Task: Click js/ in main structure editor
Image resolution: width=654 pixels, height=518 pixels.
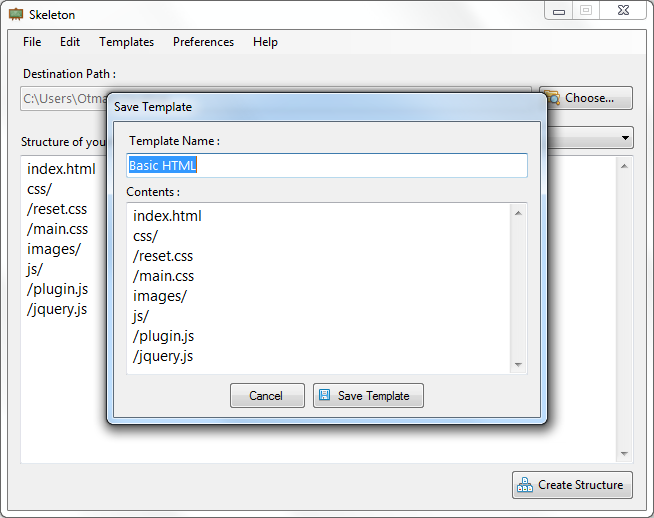Action: [35, 269]
